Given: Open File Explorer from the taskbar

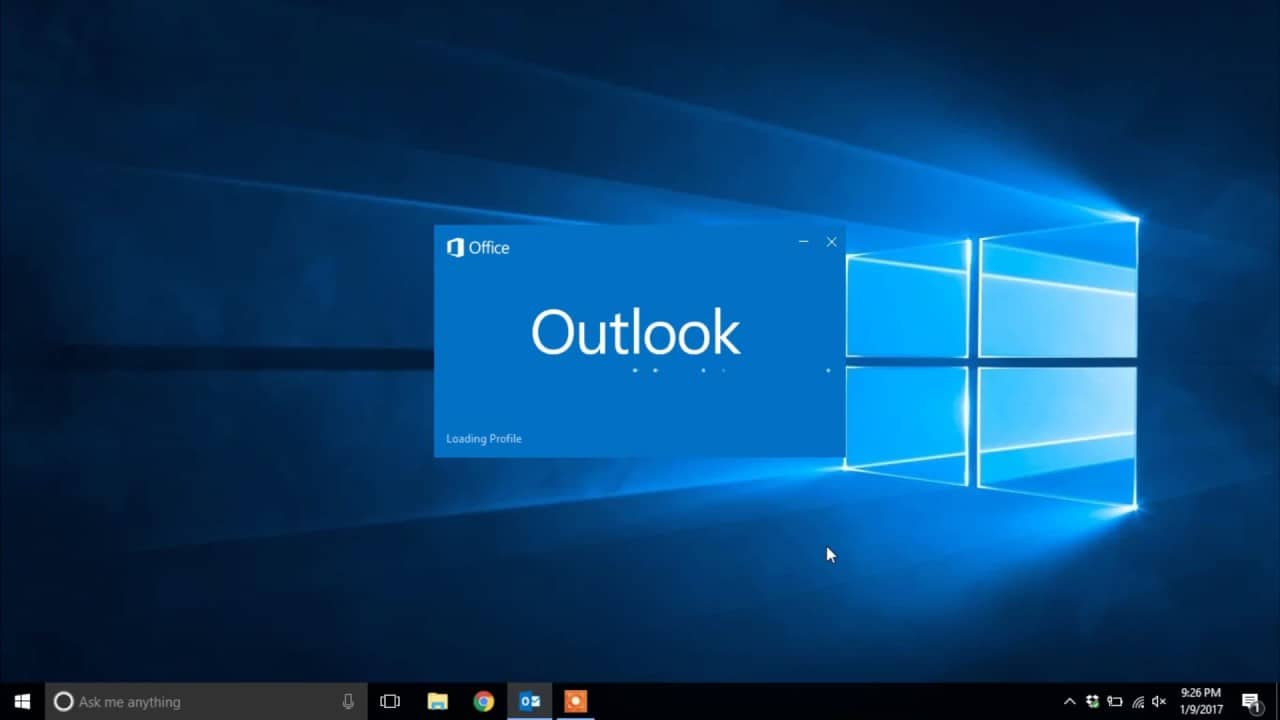Looking at the screenshot, I should pyautogui.click(x=437, y=701).
